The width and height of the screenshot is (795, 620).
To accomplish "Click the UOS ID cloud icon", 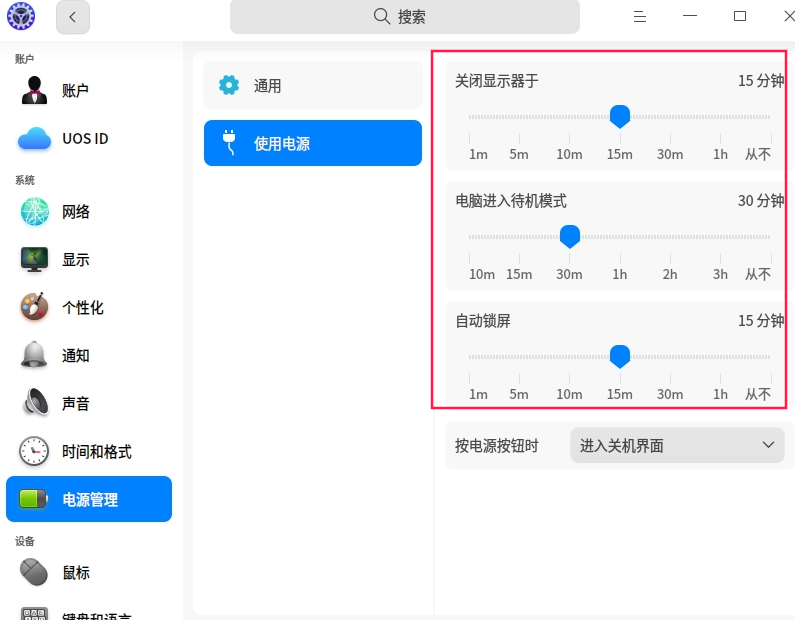I will click(x=34, y=138).
